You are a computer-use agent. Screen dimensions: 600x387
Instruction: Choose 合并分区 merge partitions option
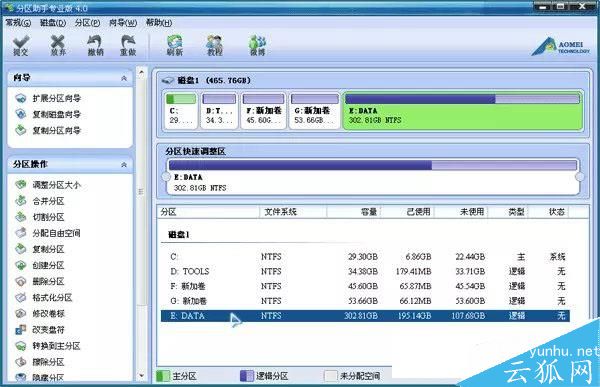[48, 201]
